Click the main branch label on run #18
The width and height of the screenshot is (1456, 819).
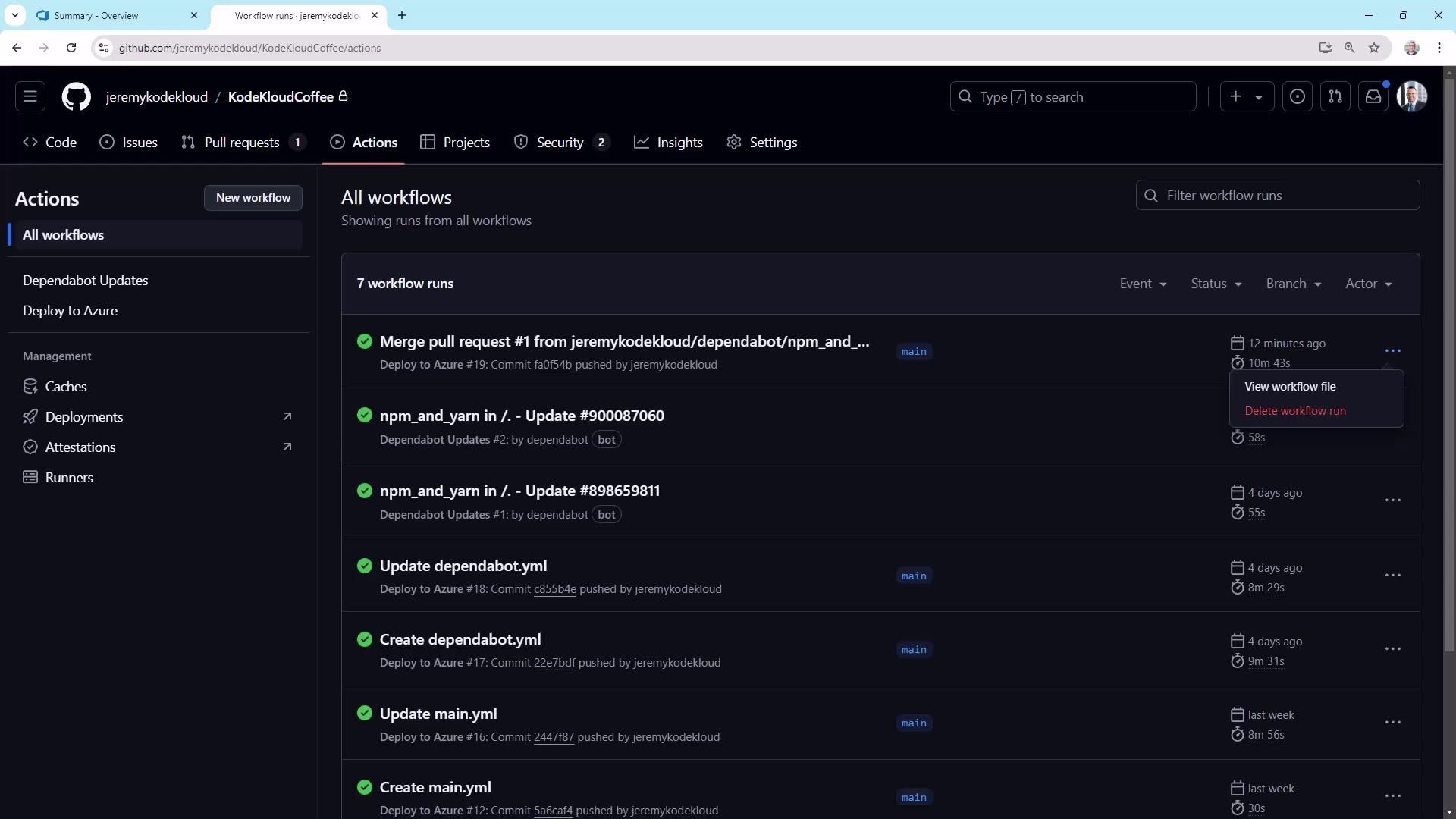pyautogui.click(x=914, y=576)
